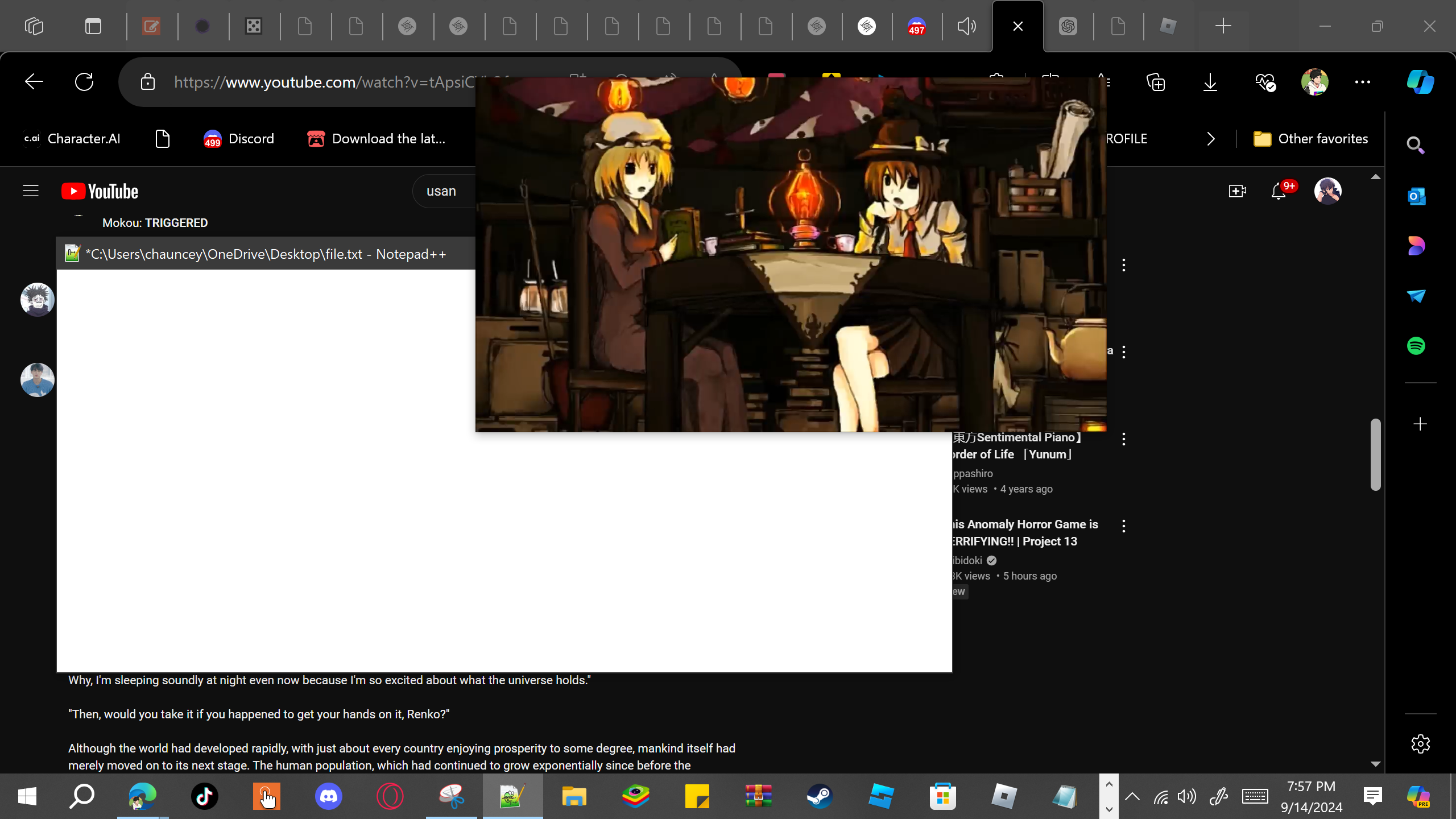Open the Character.AI favorite bookmark
Image resolution: width=1456 pixels, height=819 pixels.
[72, 139]
